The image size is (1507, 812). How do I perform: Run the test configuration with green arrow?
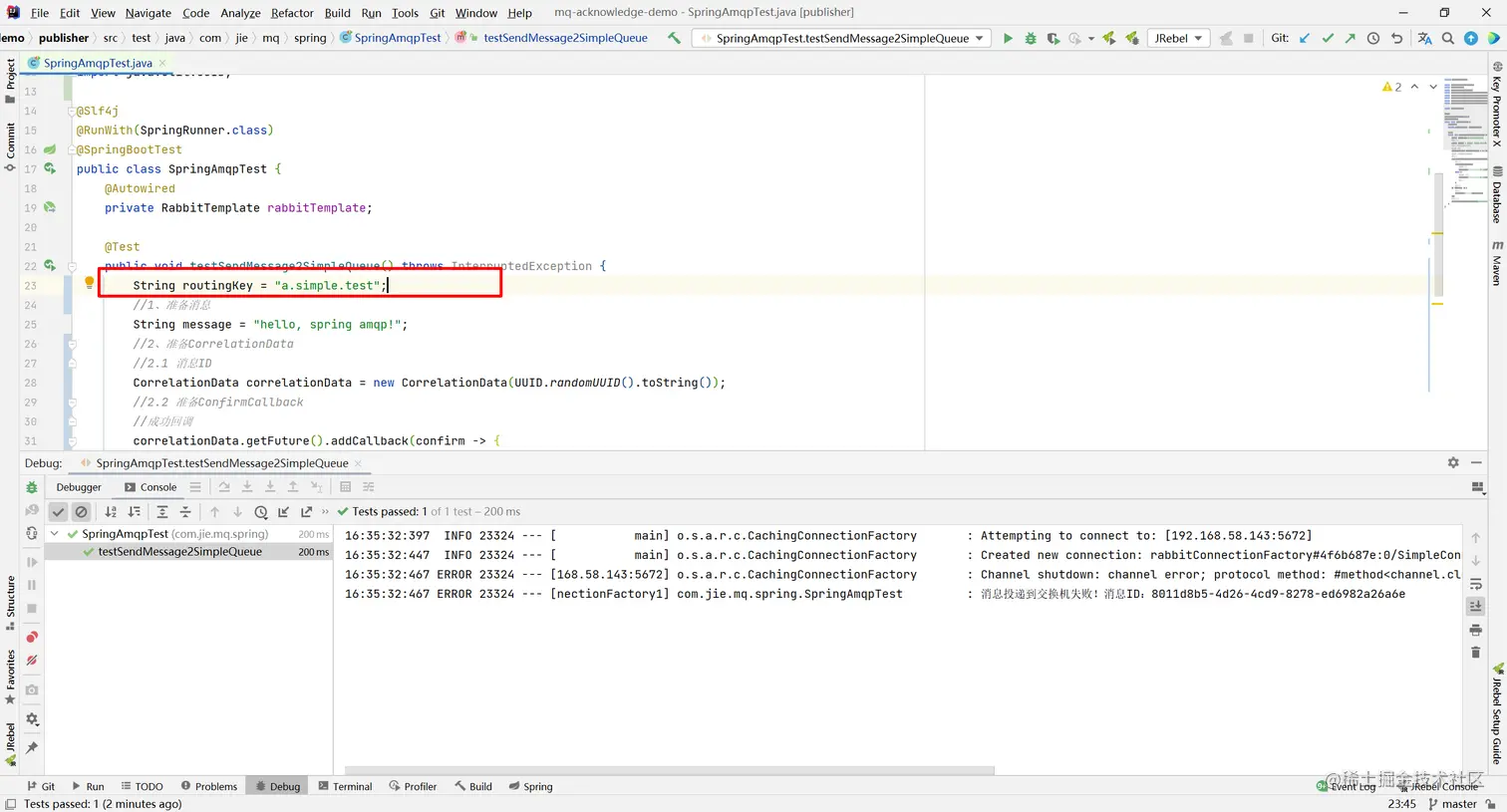click(x=1008, y=38)
